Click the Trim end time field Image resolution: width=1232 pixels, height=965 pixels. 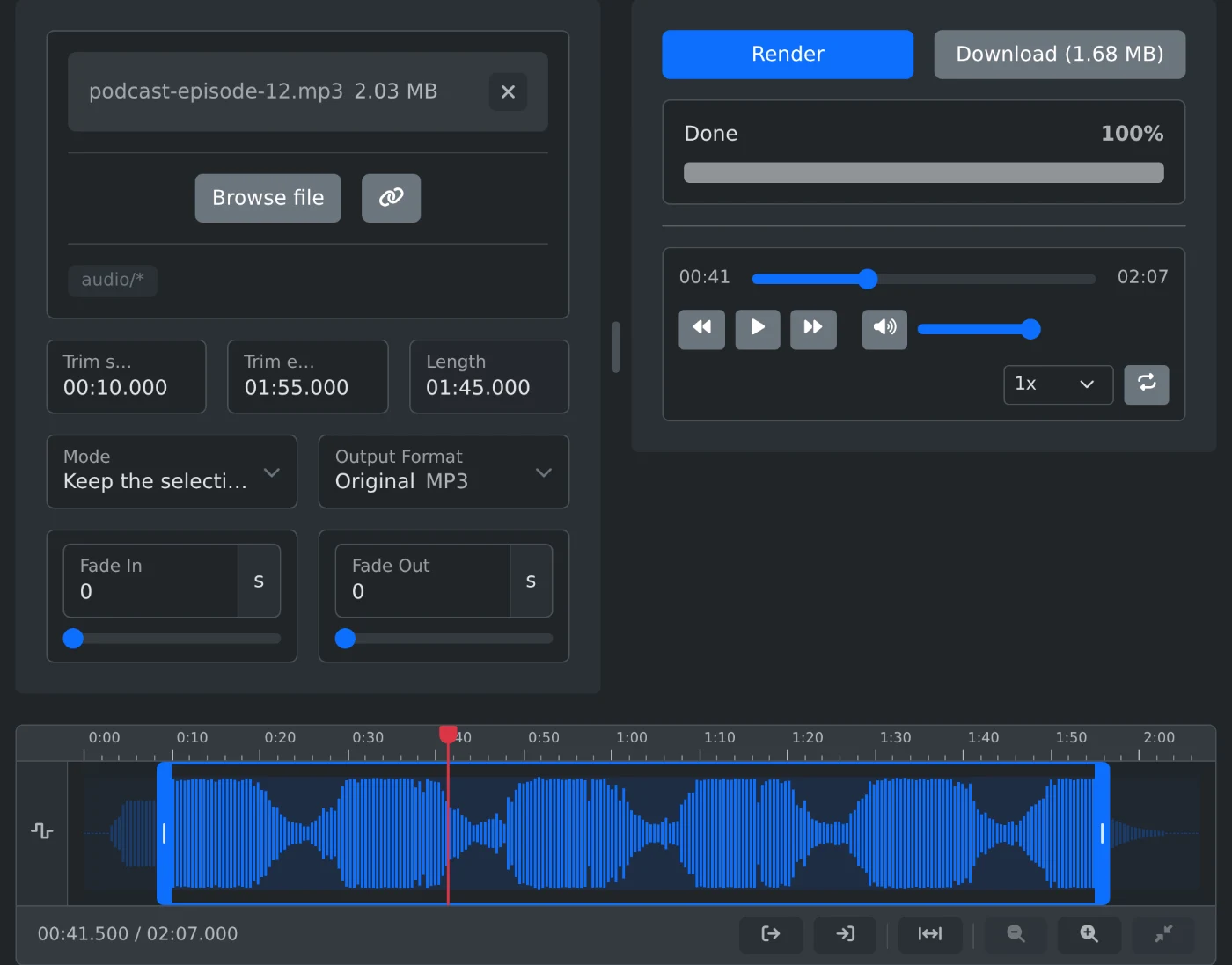click(x=308, y=376)
